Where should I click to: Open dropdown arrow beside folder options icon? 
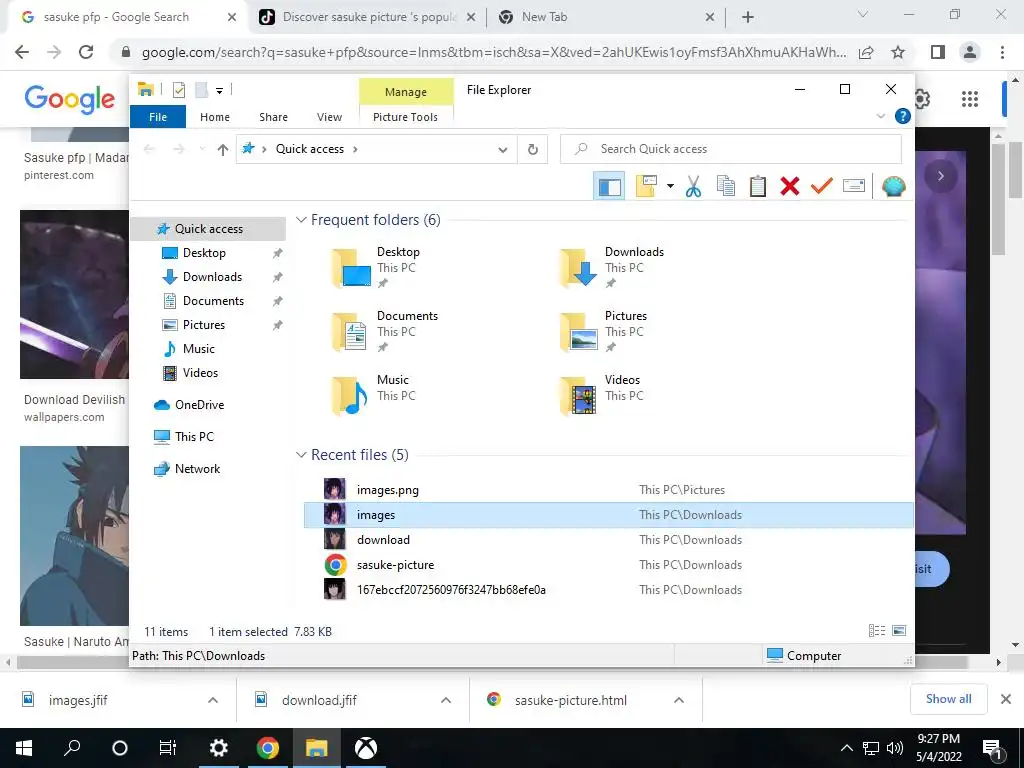coord(670,187)
